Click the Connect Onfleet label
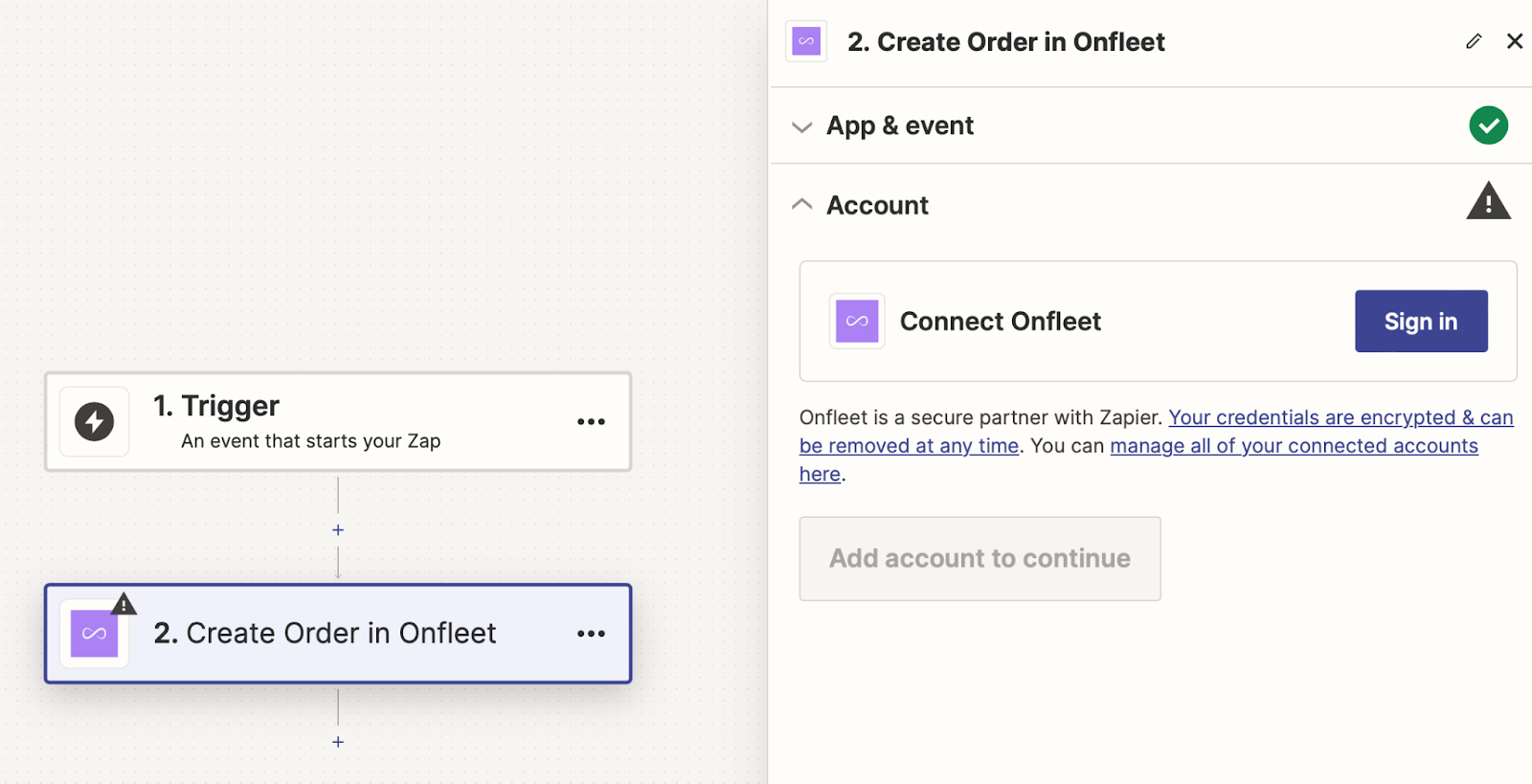1532x784 pixels. [1001, 321]
